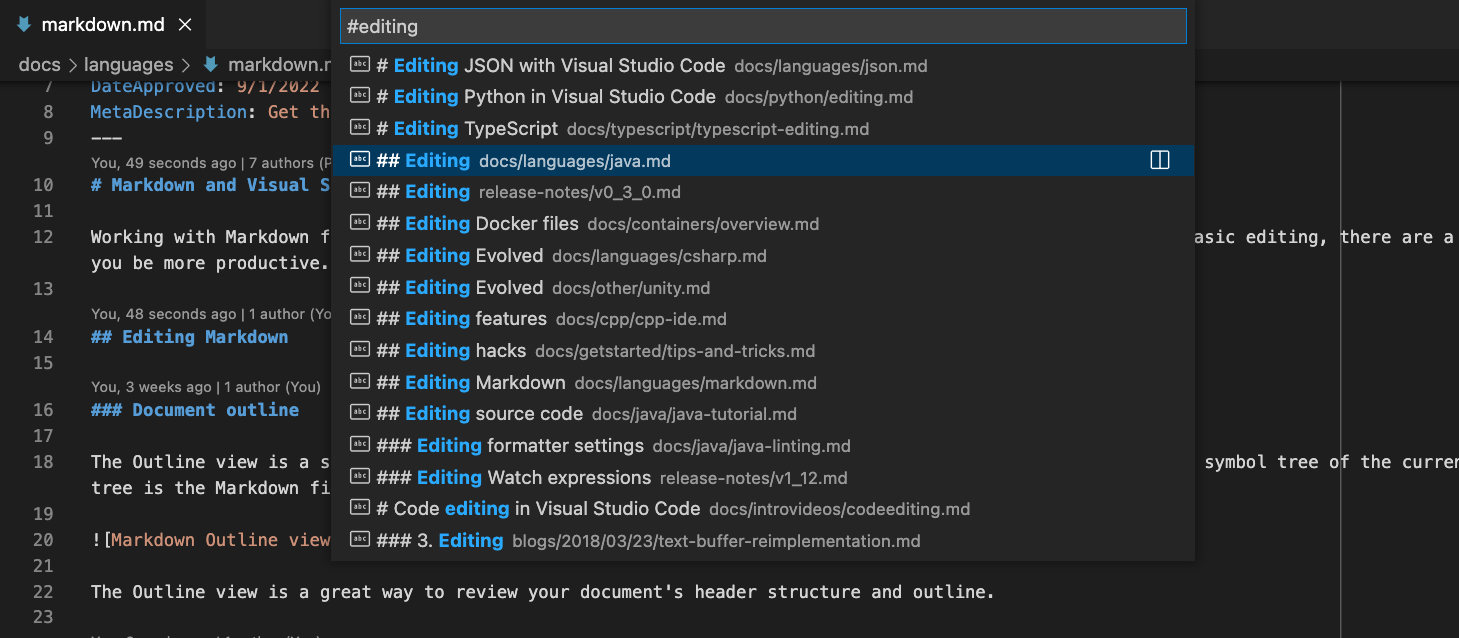Click the symbol icon beside "Editing Docker files"
The image size is (1459, 638).
tap(359, 223)
